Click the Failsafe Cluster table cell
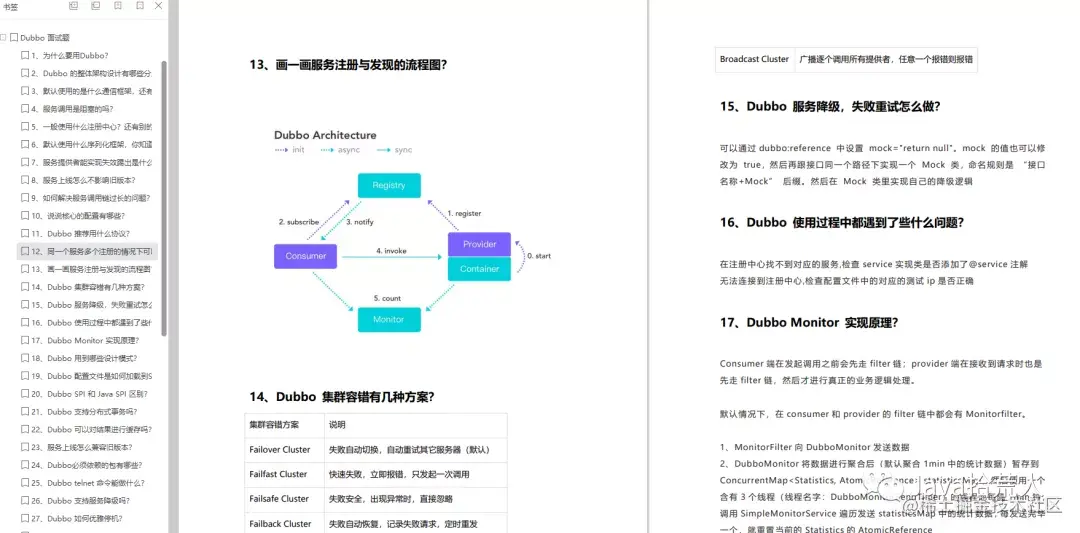Screen dimensions: 1080x533 [284, 499]
